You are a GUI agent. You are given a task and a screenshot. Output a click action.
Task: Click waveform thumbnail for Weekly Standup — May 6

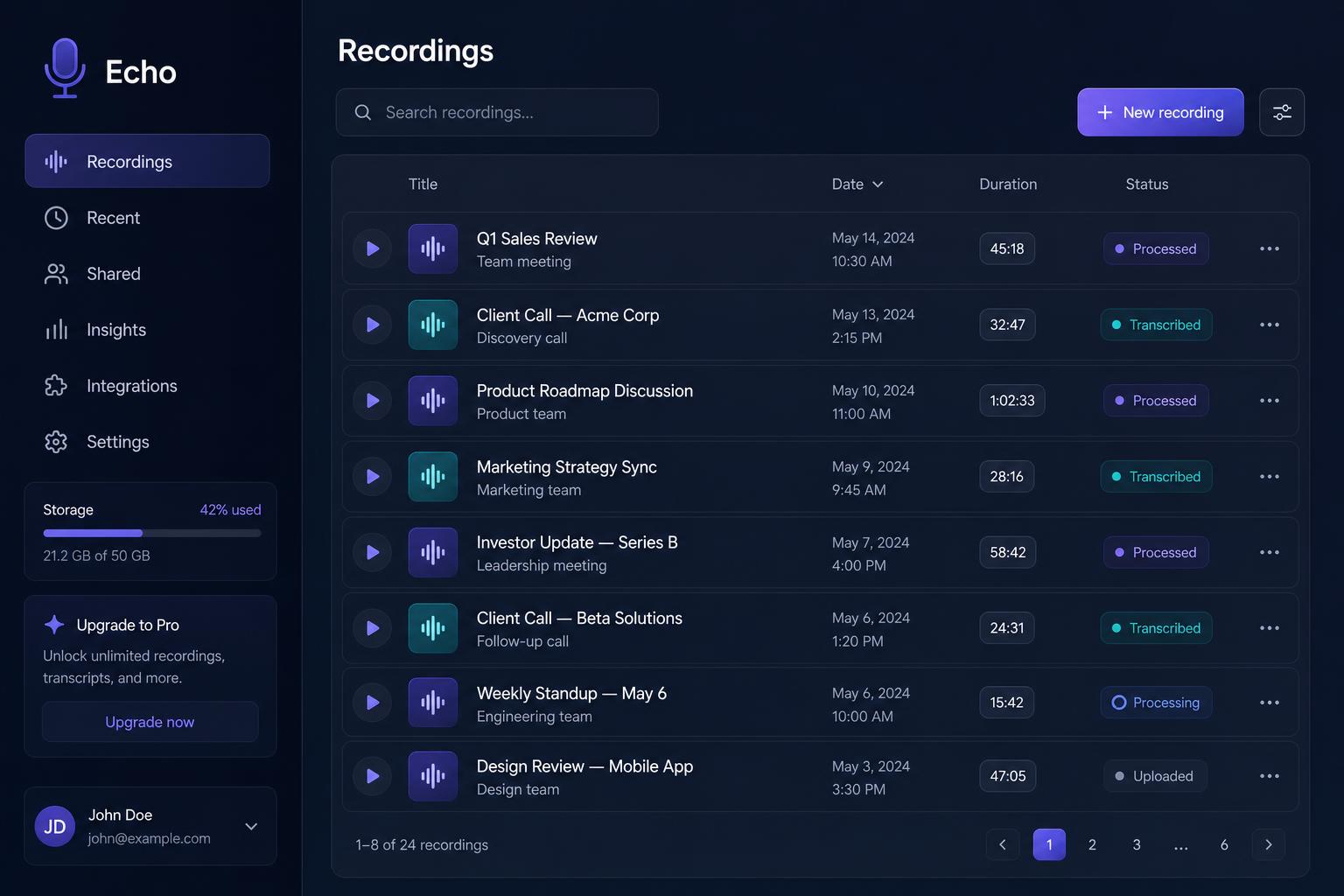[433, 703]
